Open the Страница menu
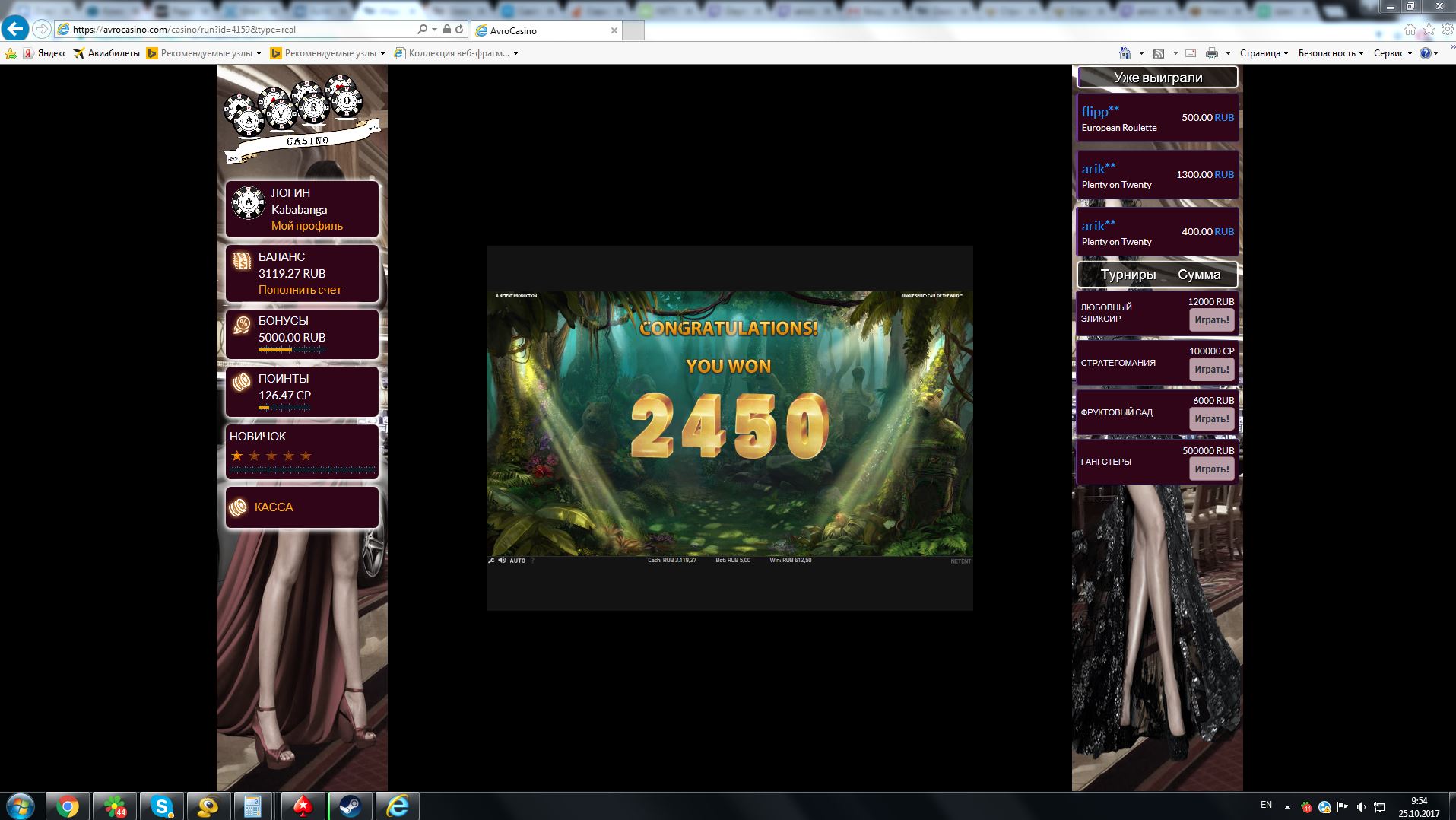Screen dimensions: 1456x820 pyautogui.click(x=1264, y=53)
